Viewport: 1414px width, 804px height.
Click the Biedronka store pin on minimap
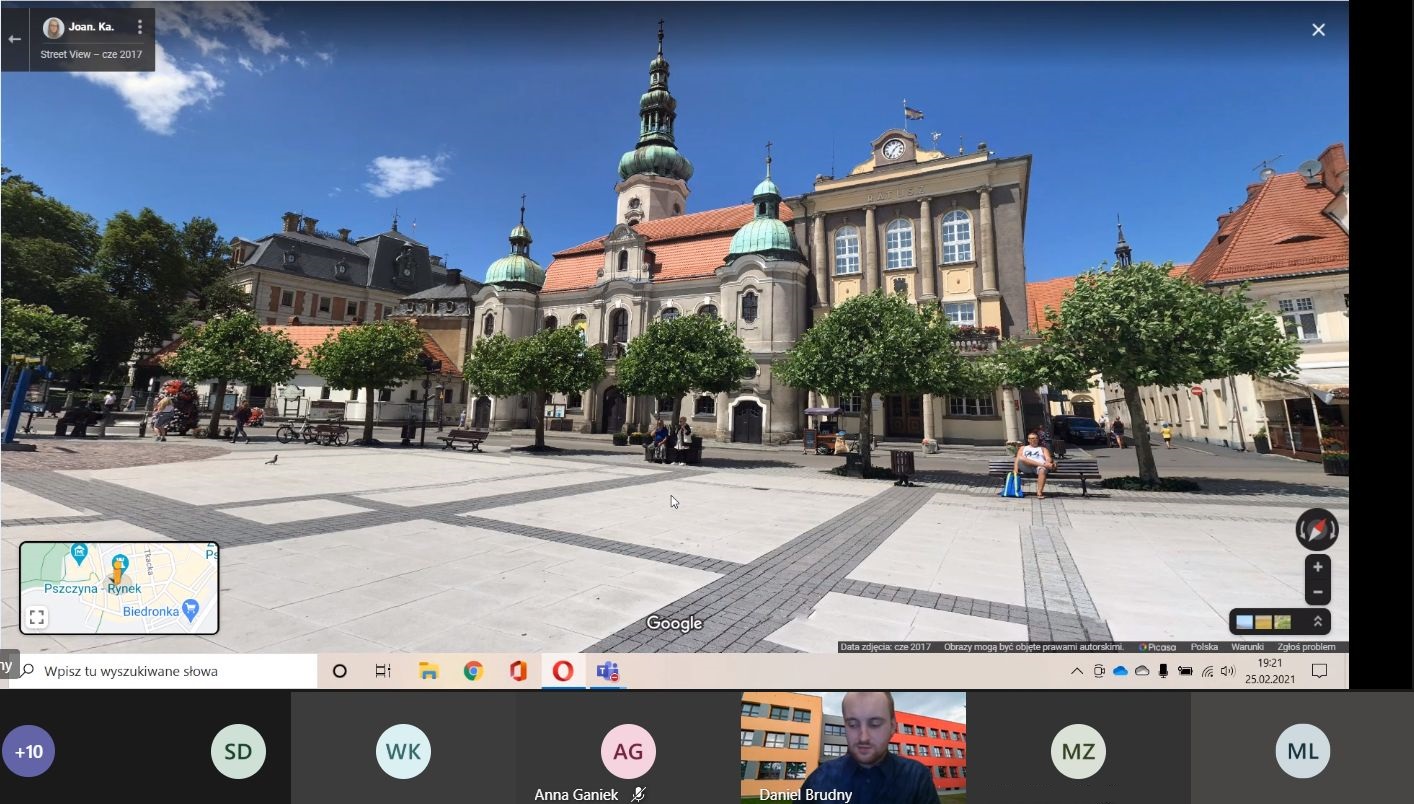[191, 609]
